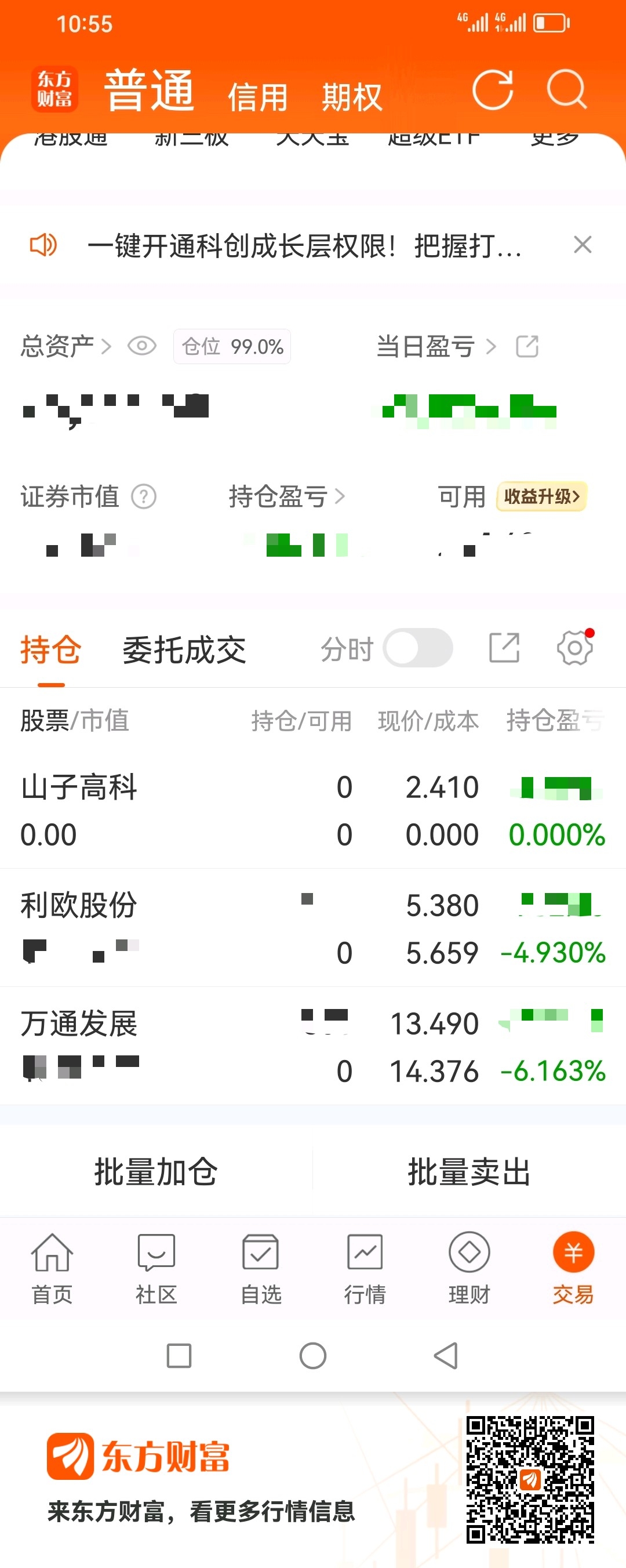Expand 当日盈亏 details

(436, 346)
